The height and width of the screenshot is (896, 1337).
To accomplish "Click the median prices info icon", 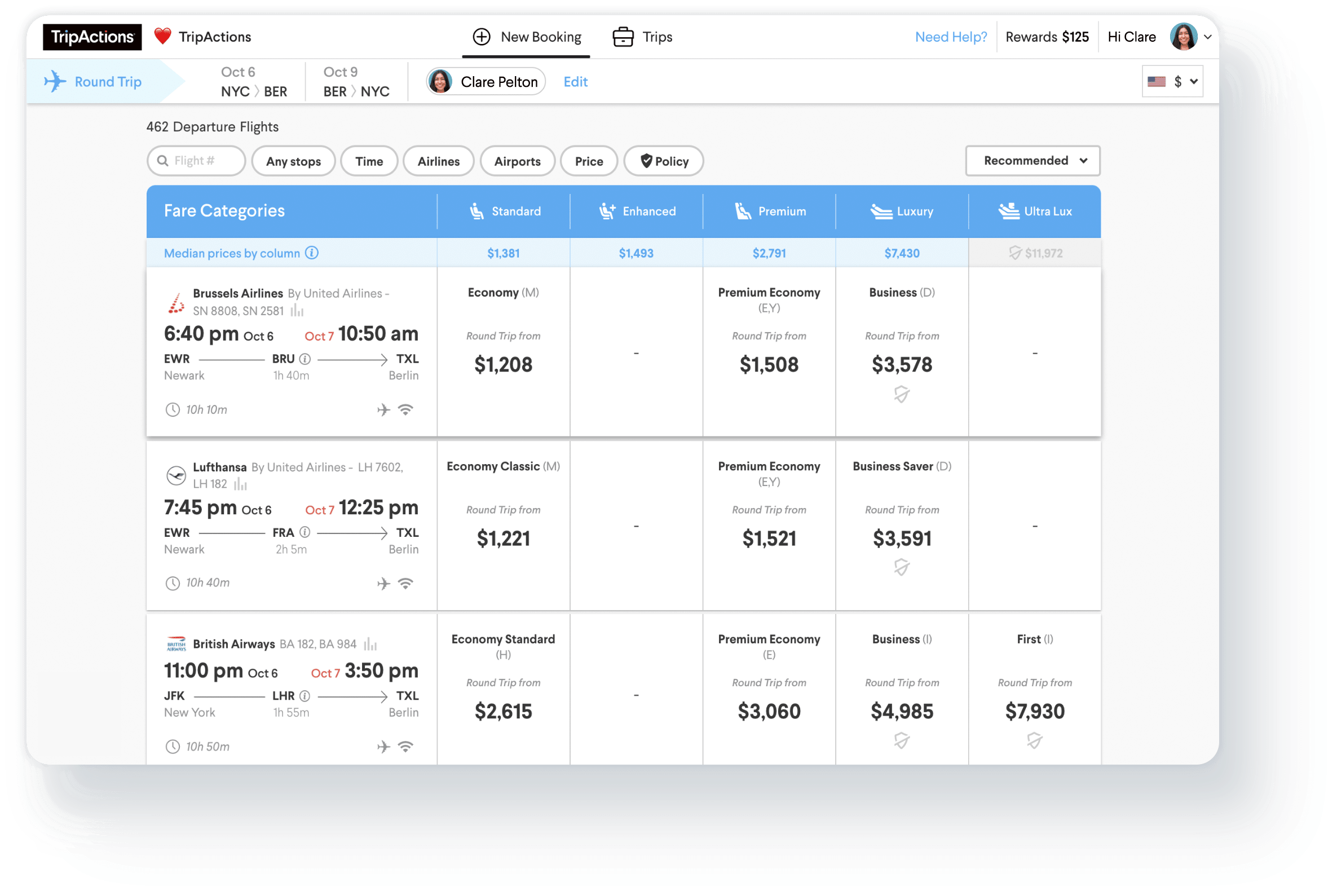I will [x=311, y=253].
